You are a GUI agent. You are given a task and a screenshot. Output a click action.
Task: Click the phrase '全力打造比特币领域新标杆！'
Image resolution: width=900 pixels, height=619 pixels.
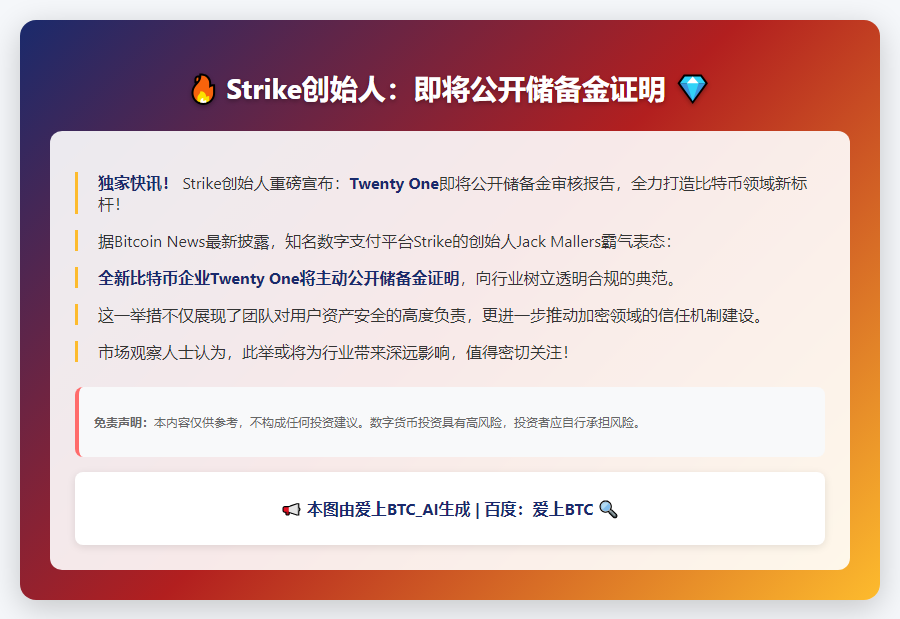[452, 194]
